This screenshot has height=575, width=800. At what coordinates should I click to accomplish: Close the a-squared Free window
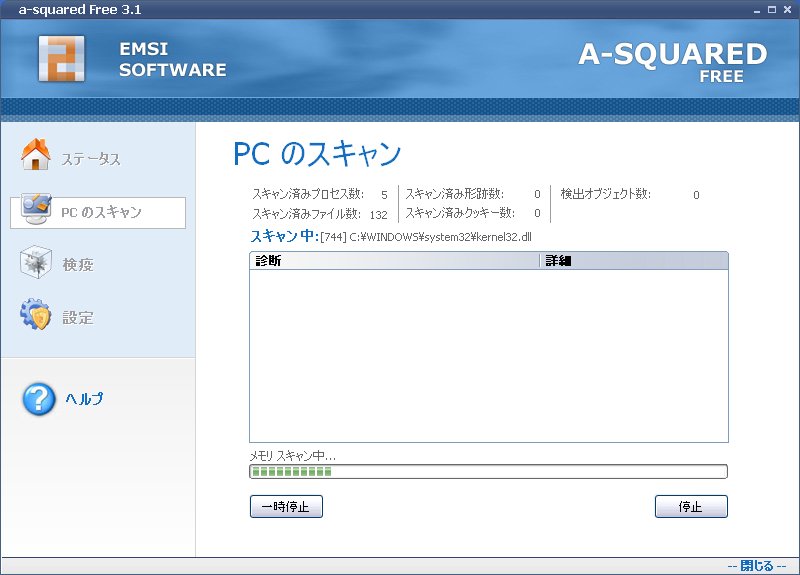pos(787,10)
